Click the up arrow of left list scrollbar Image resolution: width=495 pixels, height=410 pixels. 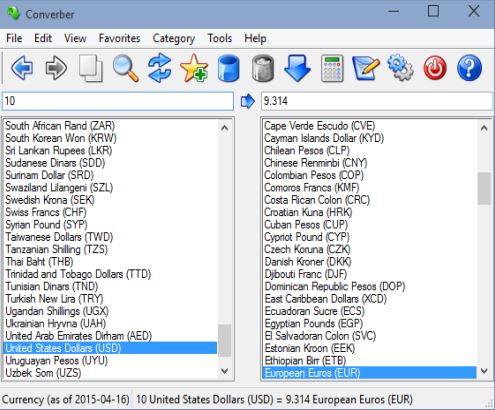225,128
